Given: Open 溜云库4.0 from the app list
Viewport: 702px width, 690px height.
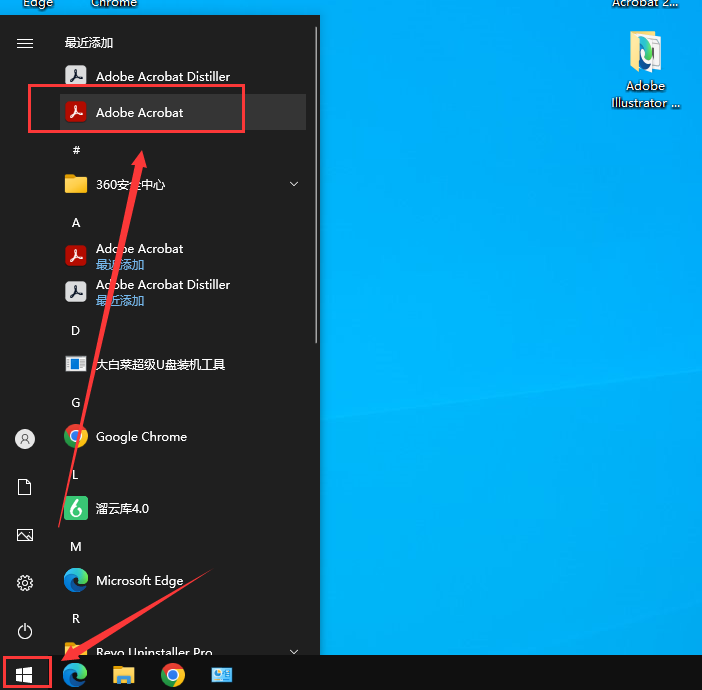Looking at the screenshot, I should (x=122, y=509).
